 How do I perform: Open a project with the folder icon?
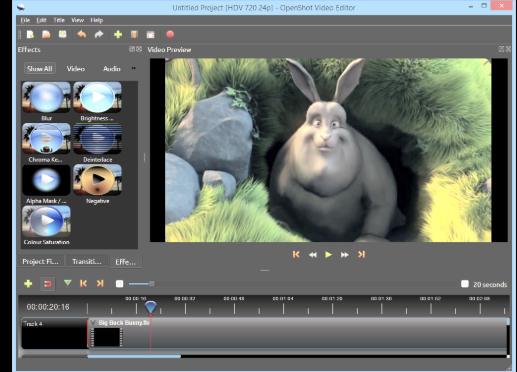click(46, 34)
